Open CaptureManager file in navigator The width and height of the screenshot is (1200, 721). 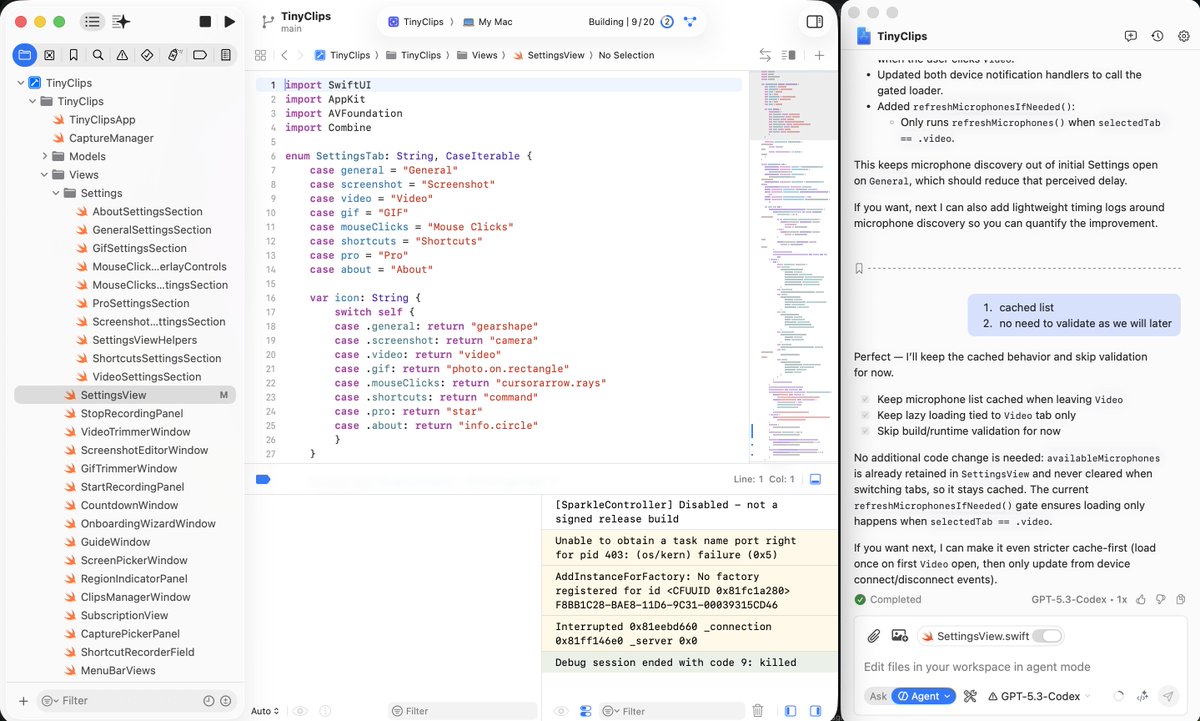tap(111, 138)
